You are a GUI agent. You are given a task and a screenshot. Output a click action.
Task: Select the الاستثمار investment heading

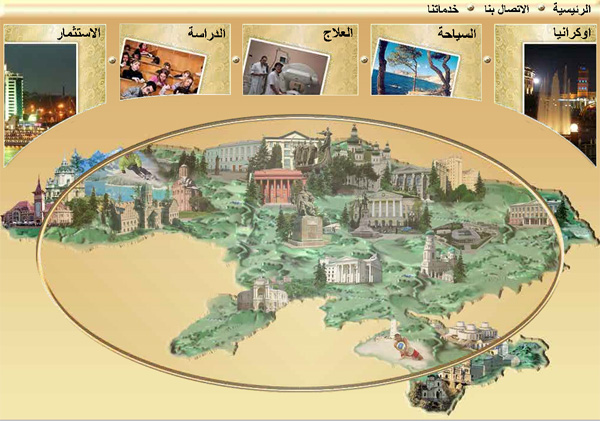78,33
